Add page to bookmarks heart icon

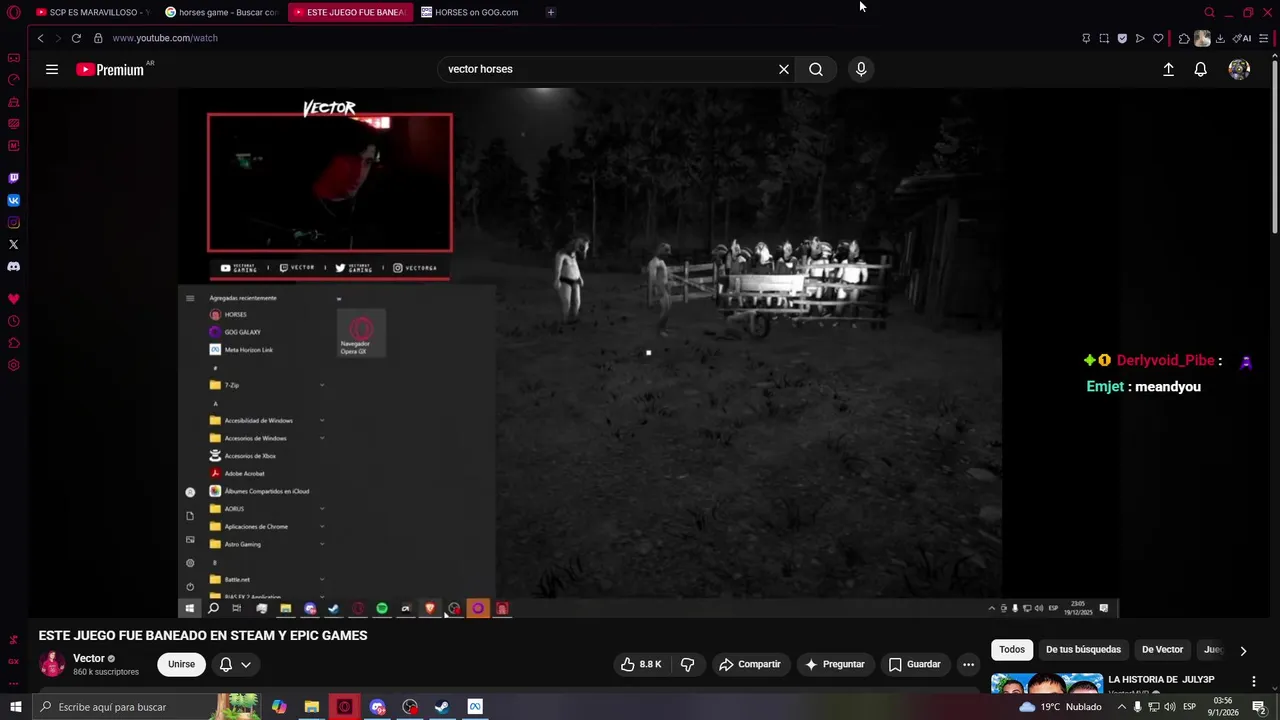(1158, 38)
